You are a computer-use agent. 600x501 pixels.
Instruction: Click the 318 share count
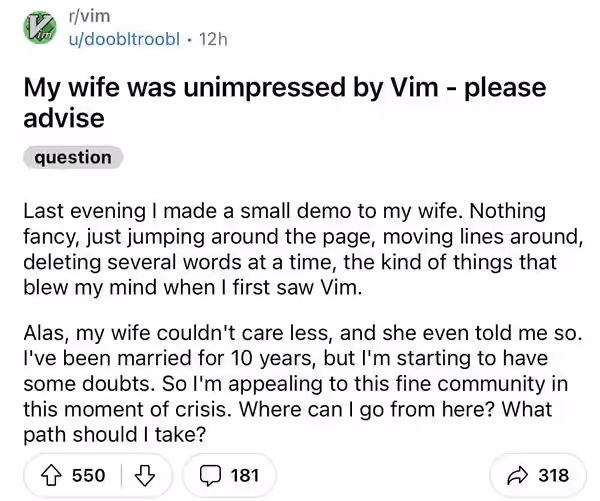554,475
